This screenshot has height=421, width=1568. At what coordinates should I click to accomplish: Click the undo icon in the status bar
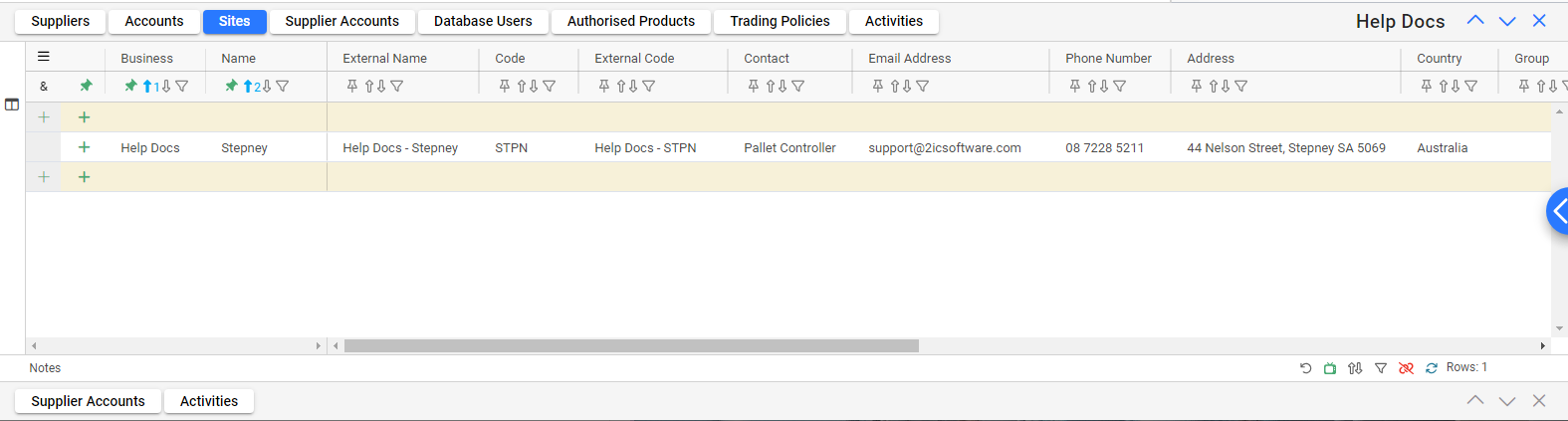pyautogui.click(x=1306, y=368)
